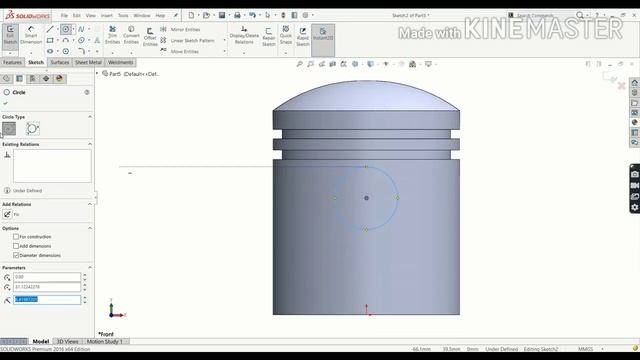
Task: Click the center X coordinate field
Action: click(x=47, y=277)
